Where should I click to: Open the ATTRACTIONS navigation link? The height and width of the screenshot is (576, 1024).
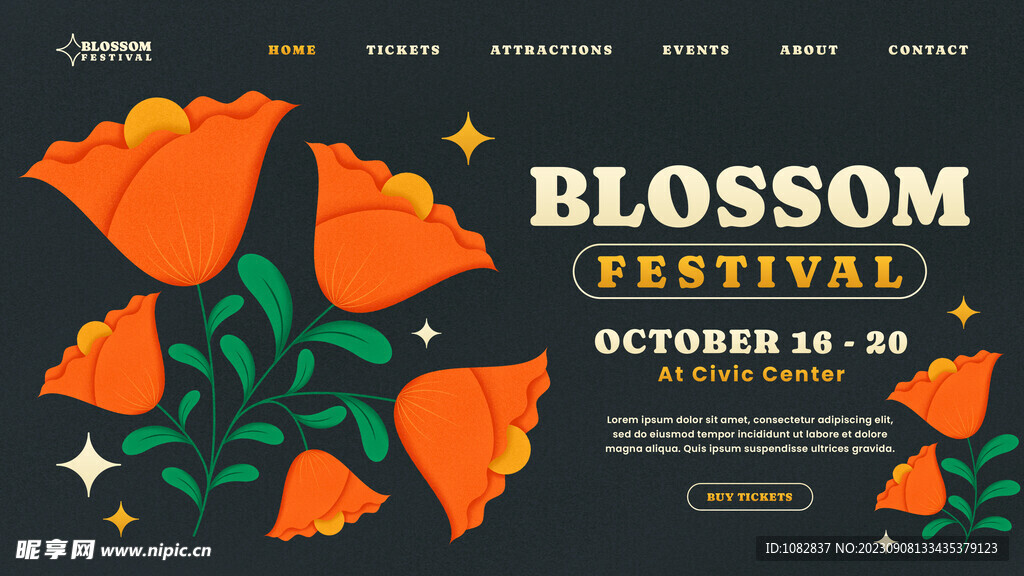(551, 50)
